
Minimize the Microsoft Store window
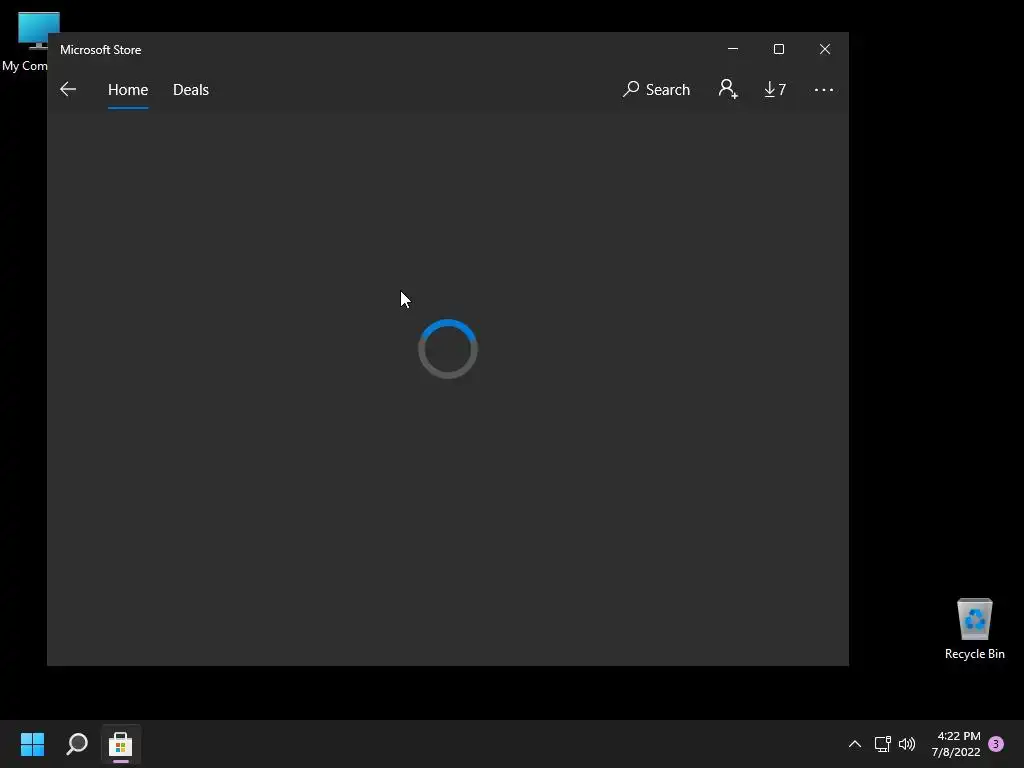[733, 49]
